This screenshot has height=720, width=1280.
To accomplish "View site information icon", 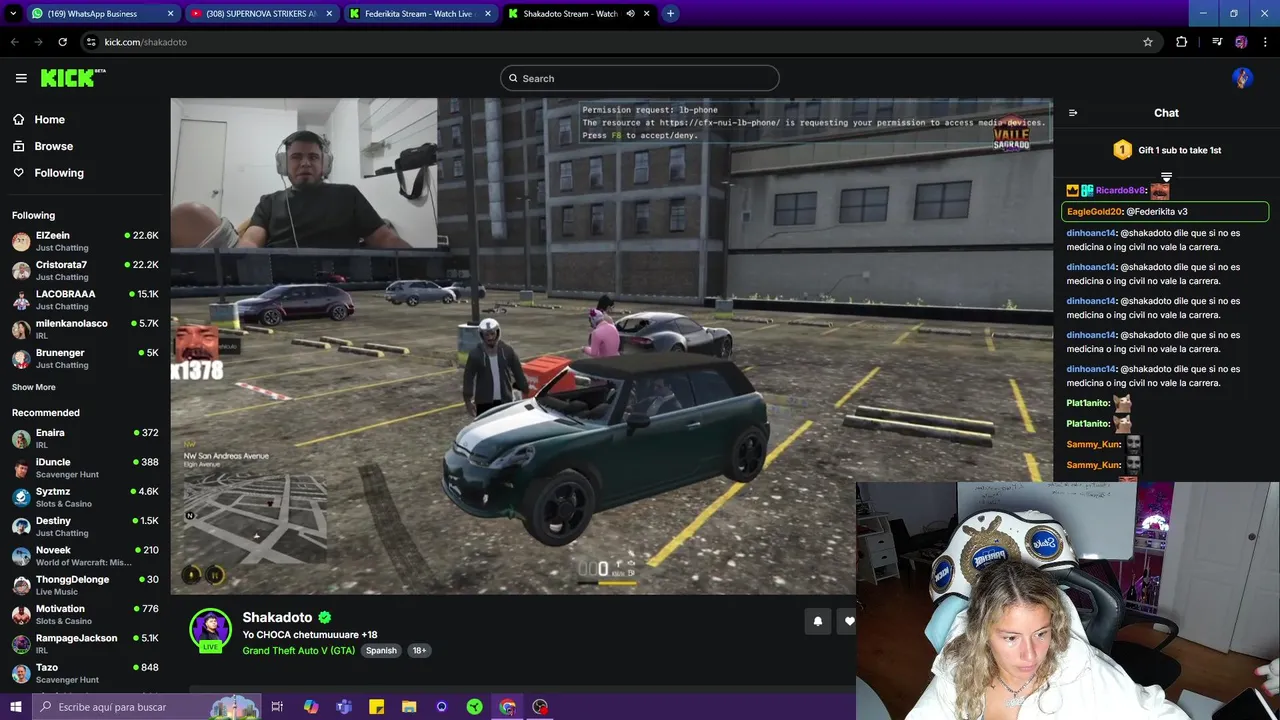I will 91,42.
